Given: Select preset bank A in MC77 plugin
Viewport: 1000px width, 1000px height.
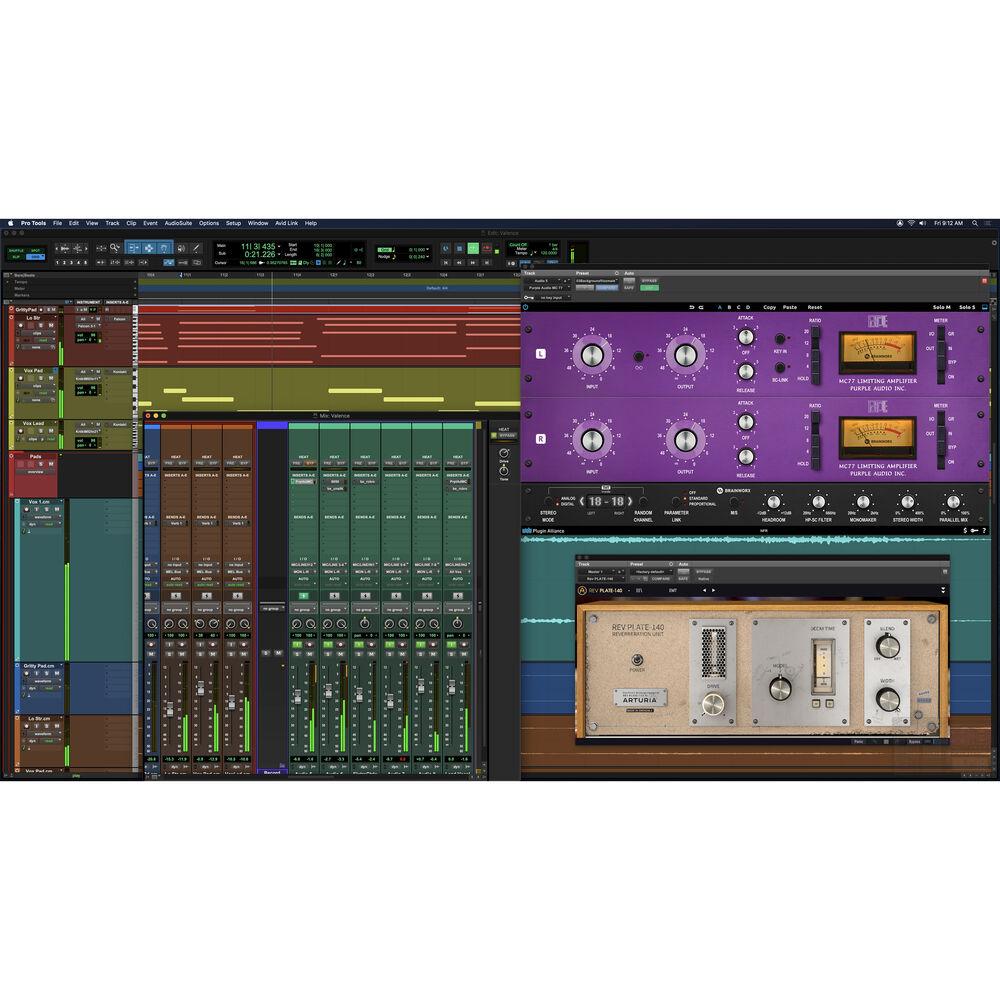Looking at the screenshot, I should [x=720, y=307].
